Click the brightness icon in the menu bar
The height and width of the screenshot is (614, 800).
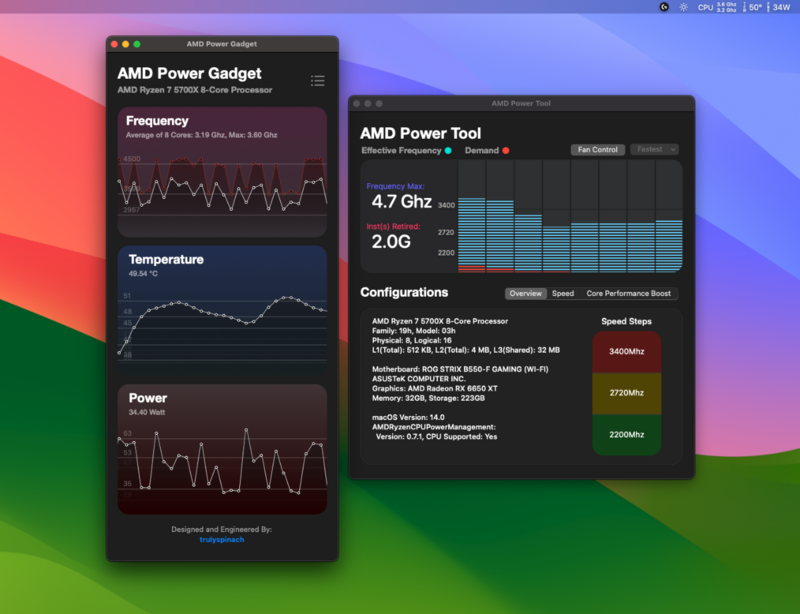(682, 9)
